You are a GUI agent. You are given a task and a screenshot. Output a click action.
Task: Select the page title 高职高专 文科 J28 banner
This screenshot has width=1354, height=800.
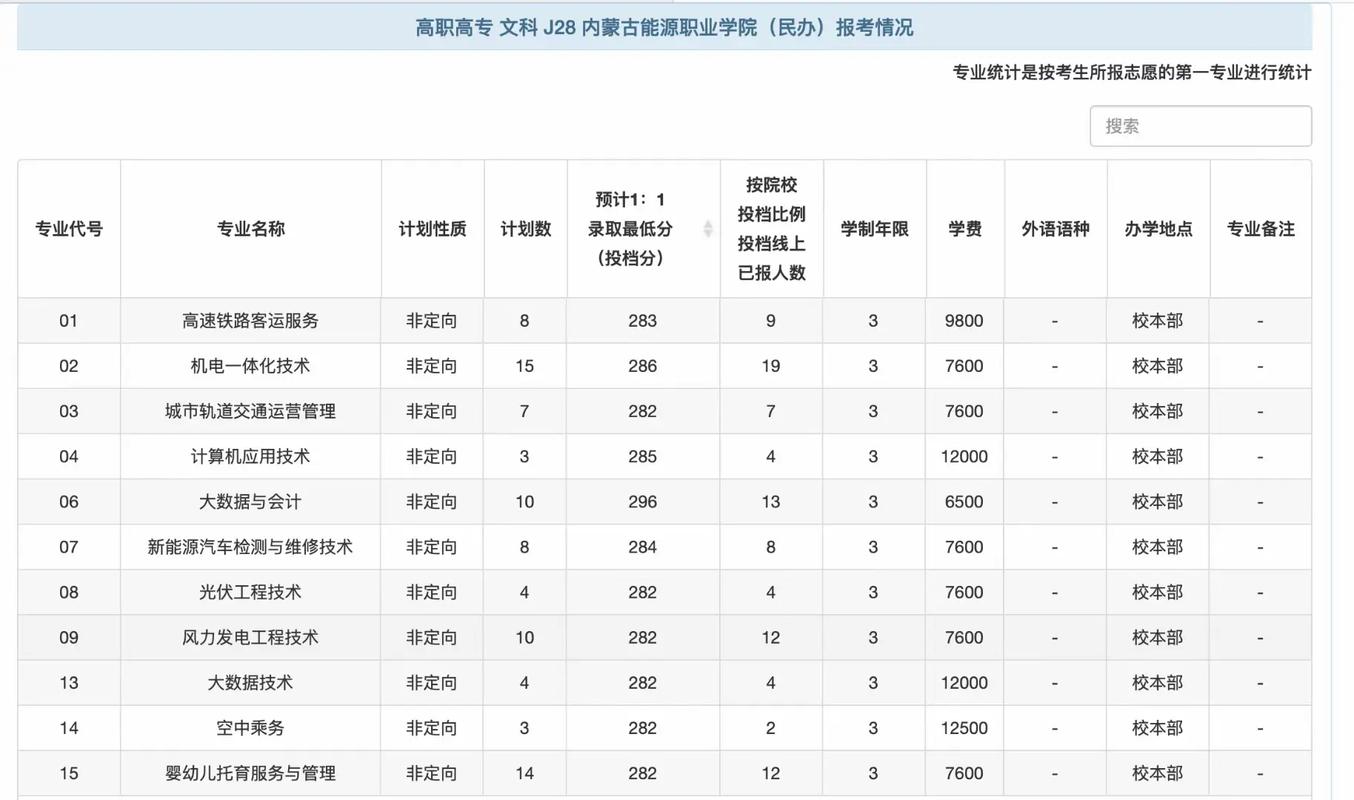[664, 28]
